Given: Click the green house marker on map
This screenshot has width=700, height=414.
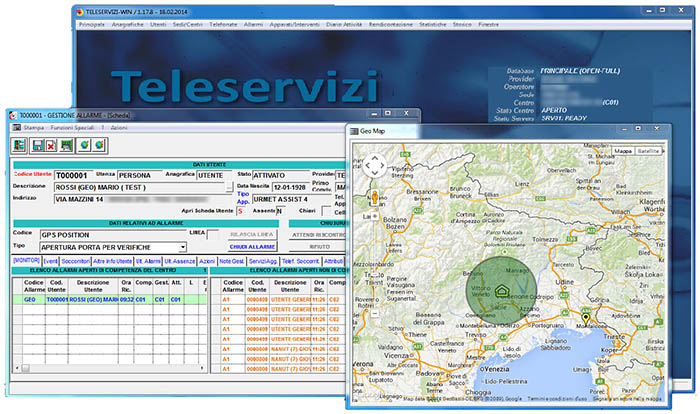Looking at the screenshot, I should tap(502, 291).
